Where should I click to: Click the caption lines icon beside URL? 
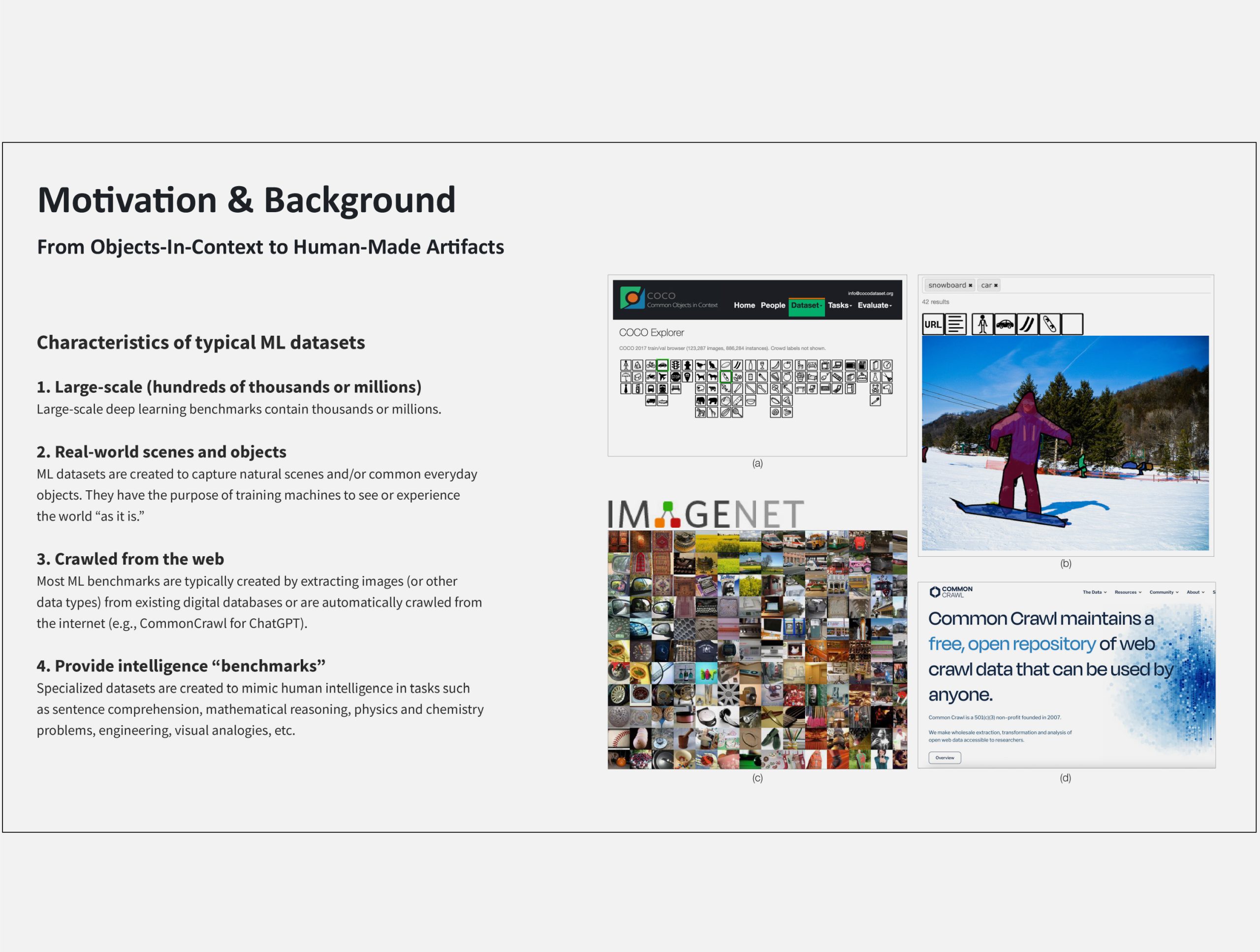point(956,324)
